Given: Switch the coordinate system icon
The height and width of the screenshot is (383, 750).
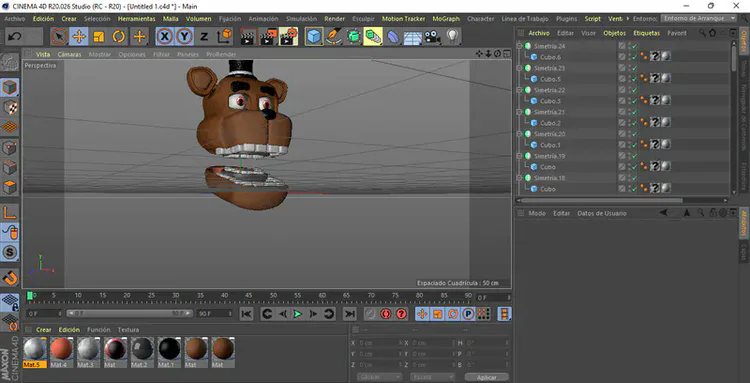Looking at the screenshot, I should 224,36.
